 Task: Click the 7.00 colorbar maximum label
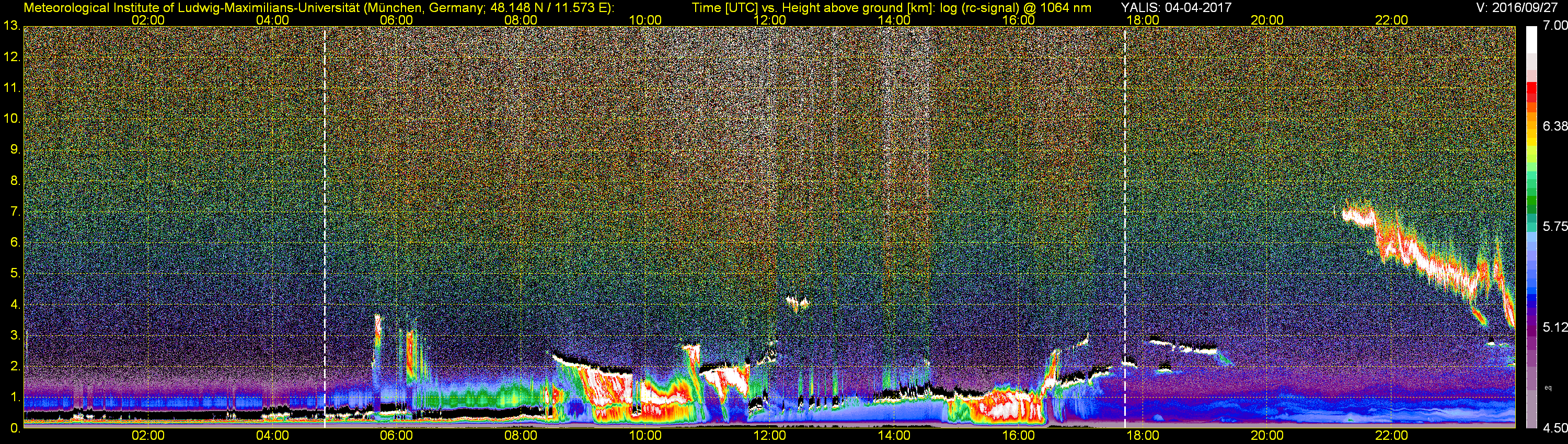coord(1554,26)
